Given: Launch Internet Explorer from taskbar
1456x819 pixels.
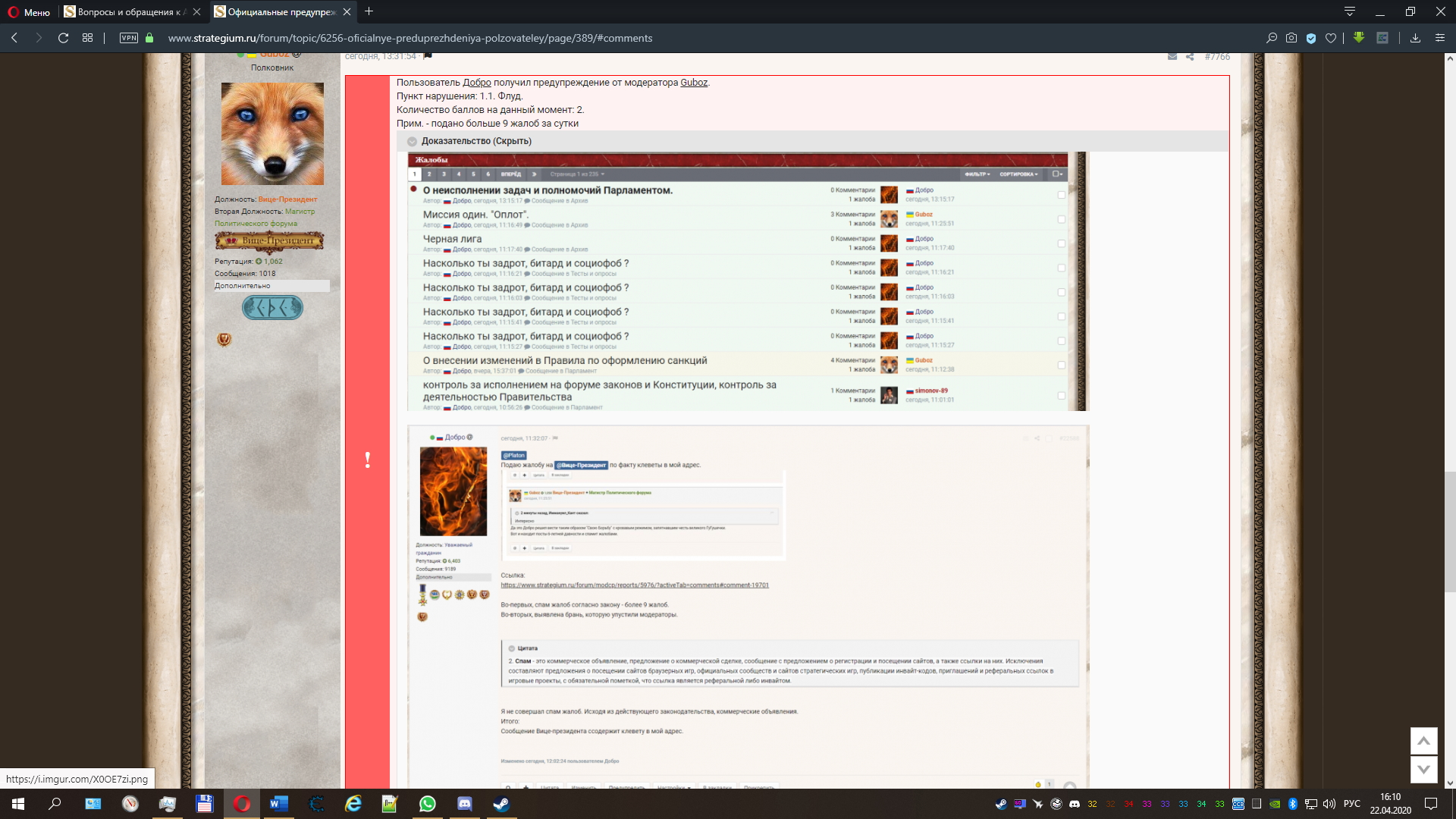Looking at the screenshot, I should 353,804.
